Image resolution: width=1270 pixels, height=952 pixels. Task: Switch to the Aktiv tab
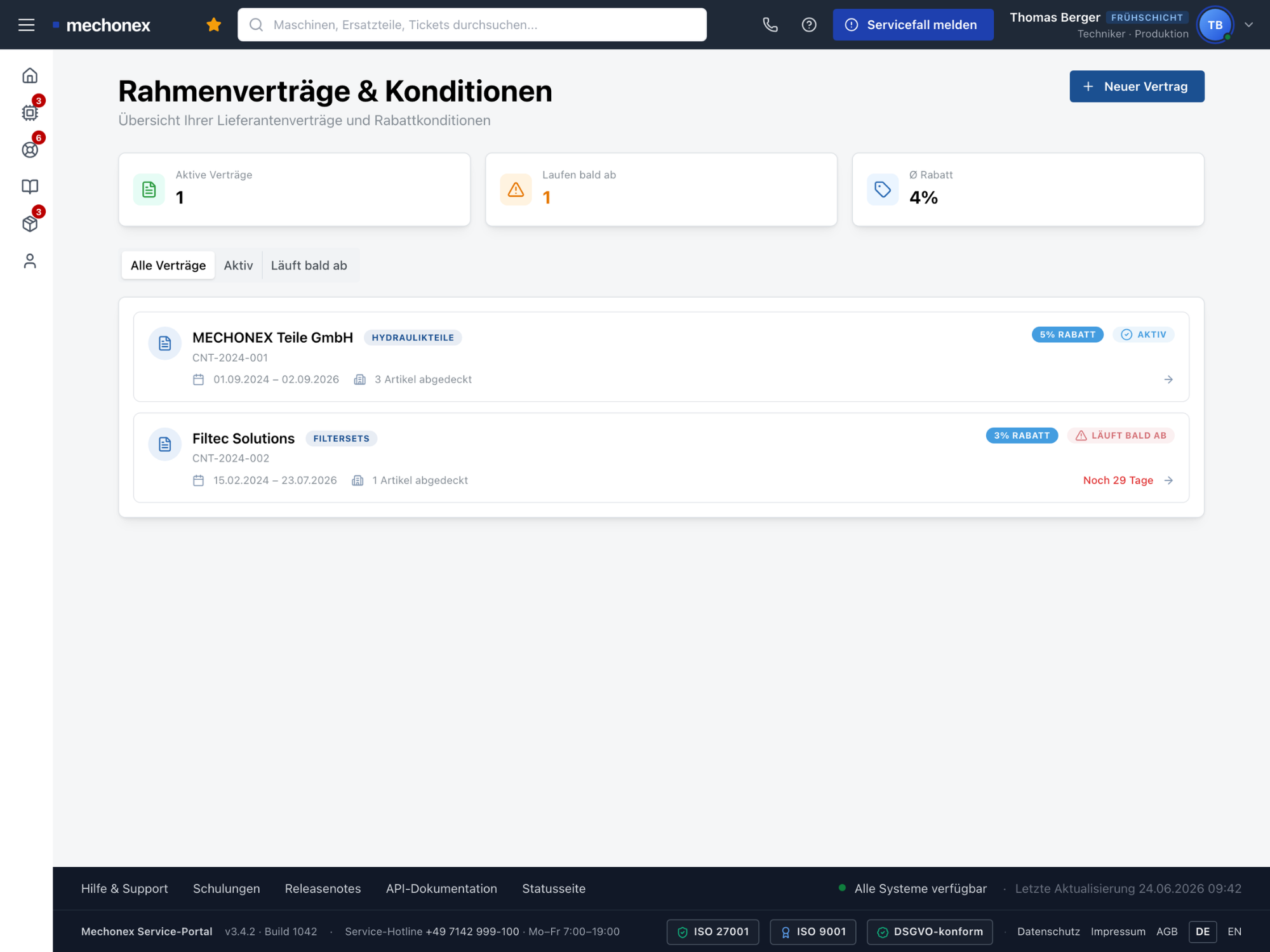[x=238, y=265]
